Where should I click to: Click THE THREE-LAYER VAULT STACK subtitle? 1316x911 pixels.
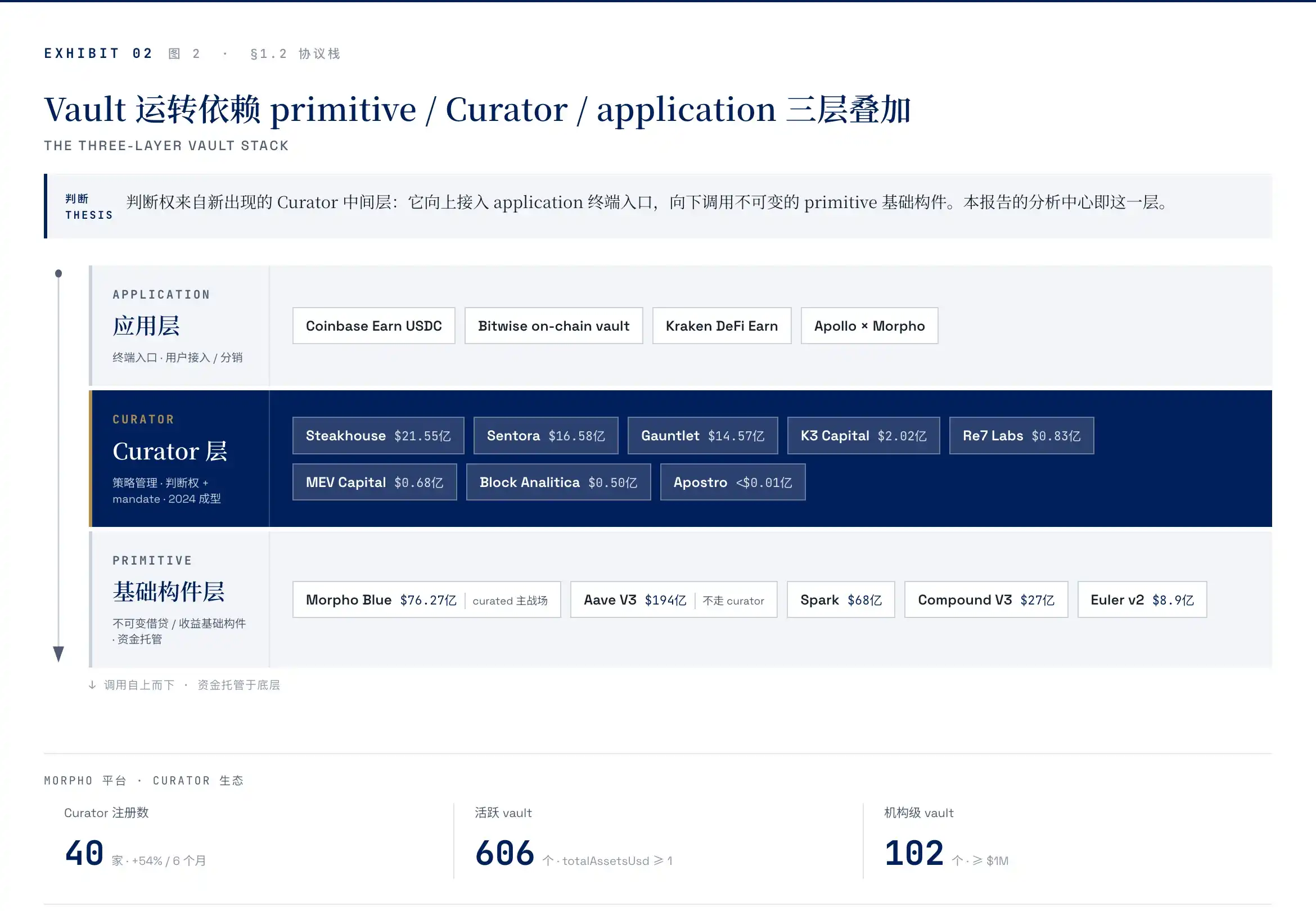pos(166,146)
